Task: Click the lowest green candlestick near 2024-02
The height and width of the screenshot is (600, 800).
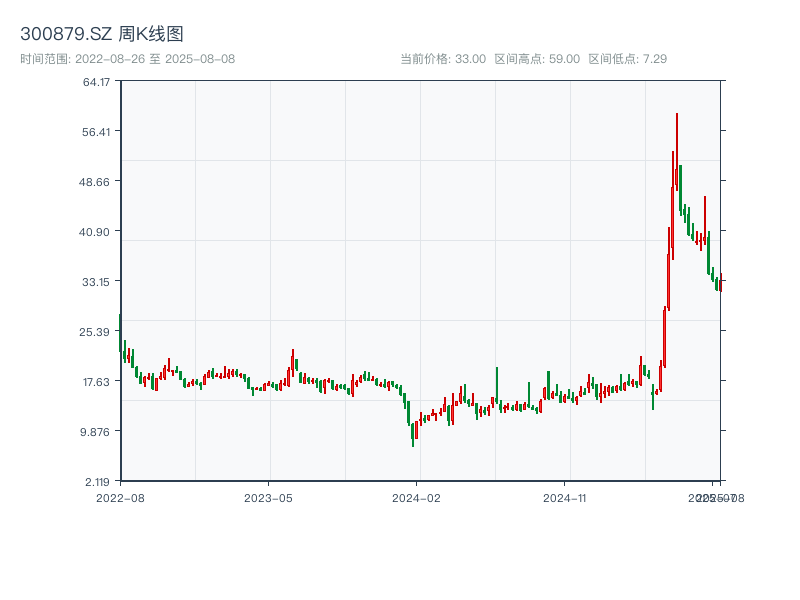Action: click(413, 435)
